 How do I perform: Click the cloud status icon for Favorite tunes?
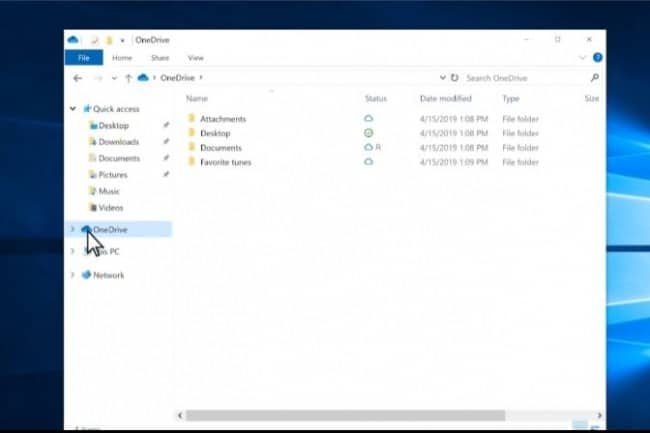(x=368, y=161)
